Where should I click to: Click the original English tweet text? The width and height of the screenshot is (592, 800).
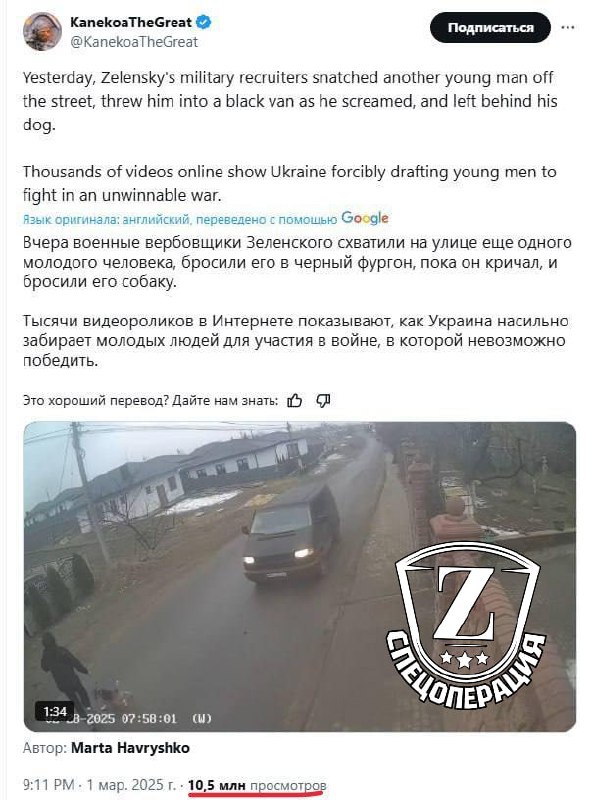point(290,136)
